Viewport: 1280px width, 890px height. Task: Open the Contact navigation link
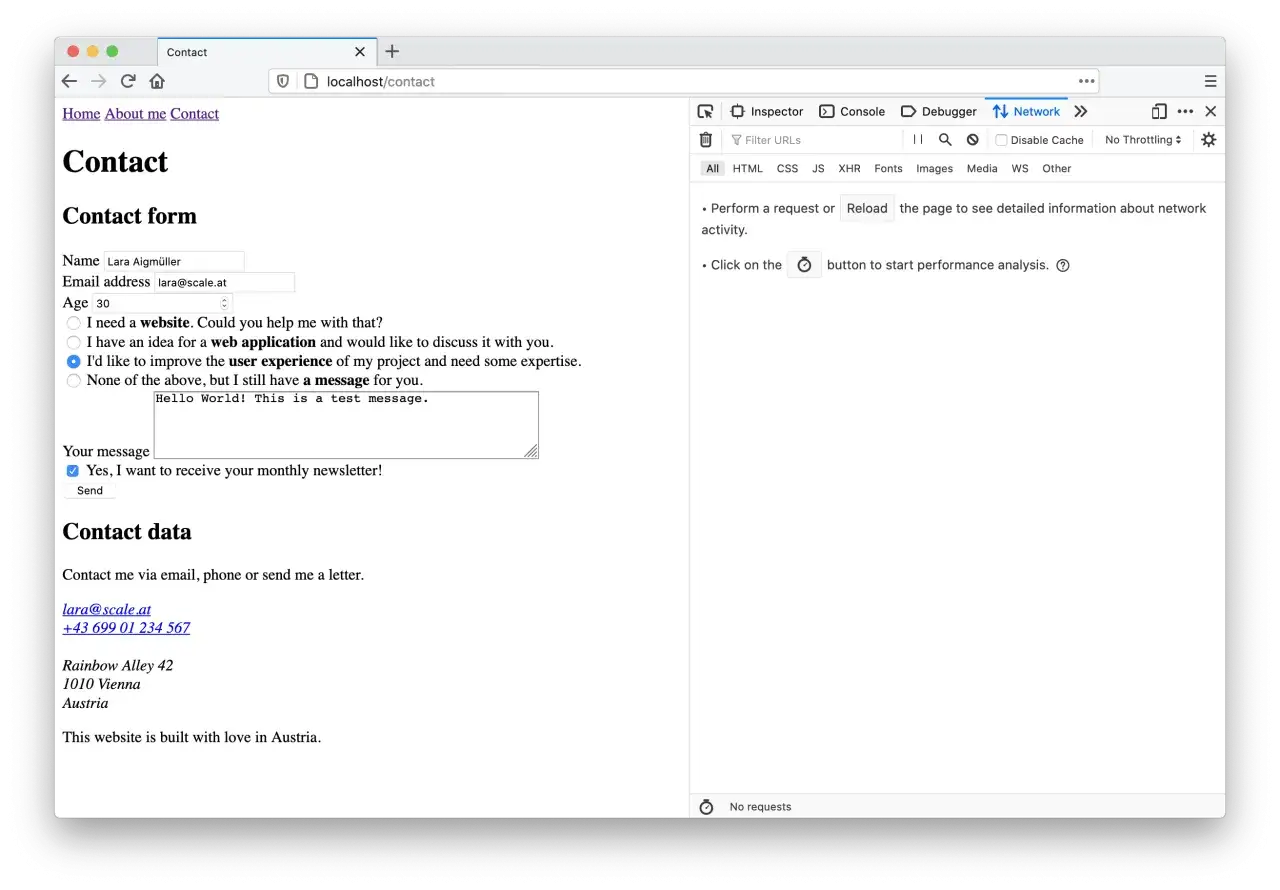point(194,114)
